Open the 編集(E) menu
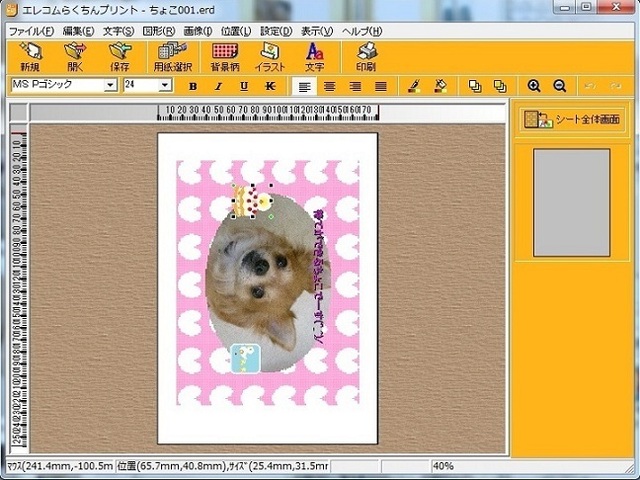The width and height of the screenshot is (640, 480). click(78, 31)
